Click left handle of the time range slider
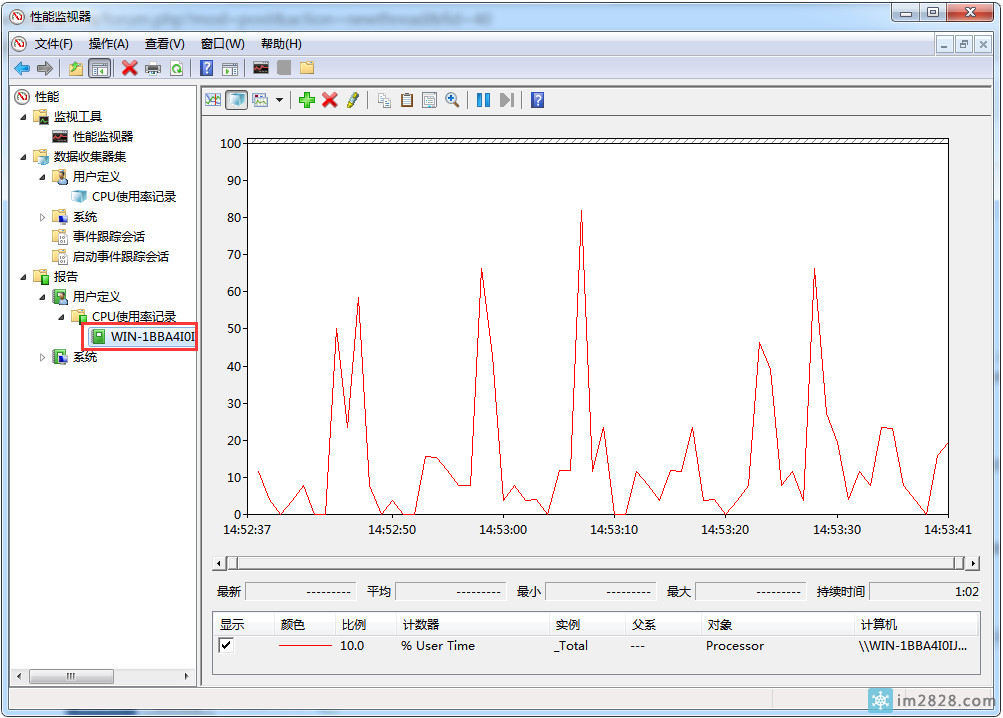The height and width of the screenshot is (718, 1003). pos(232,563)
